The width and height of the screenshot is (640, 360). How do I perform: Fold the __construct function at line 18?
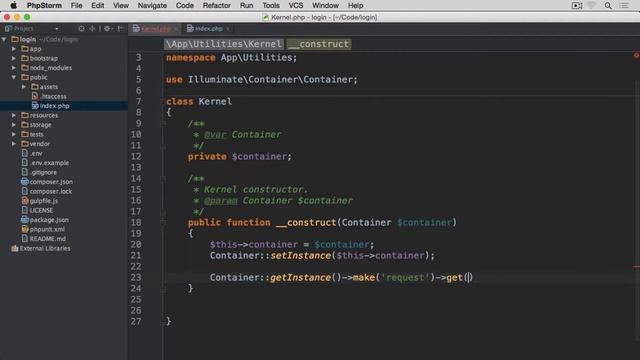coord(163,222)
